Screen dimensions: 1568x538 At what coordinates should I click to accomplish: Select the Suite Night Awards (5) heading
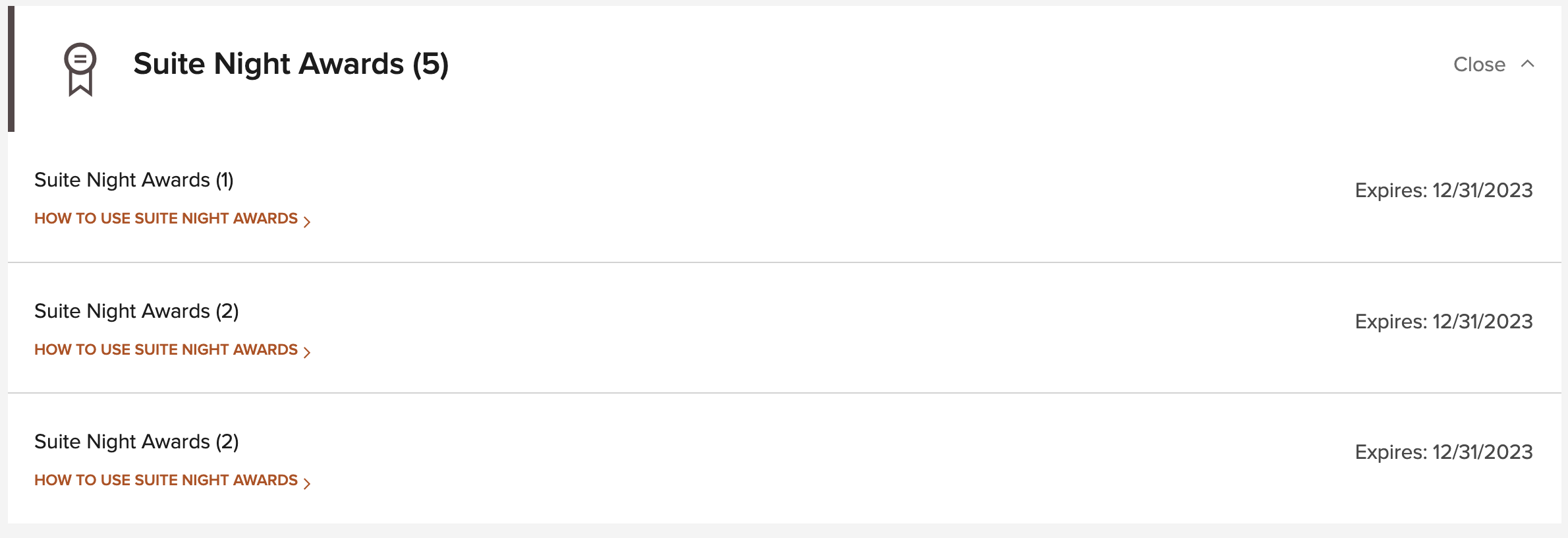[291, 64]
